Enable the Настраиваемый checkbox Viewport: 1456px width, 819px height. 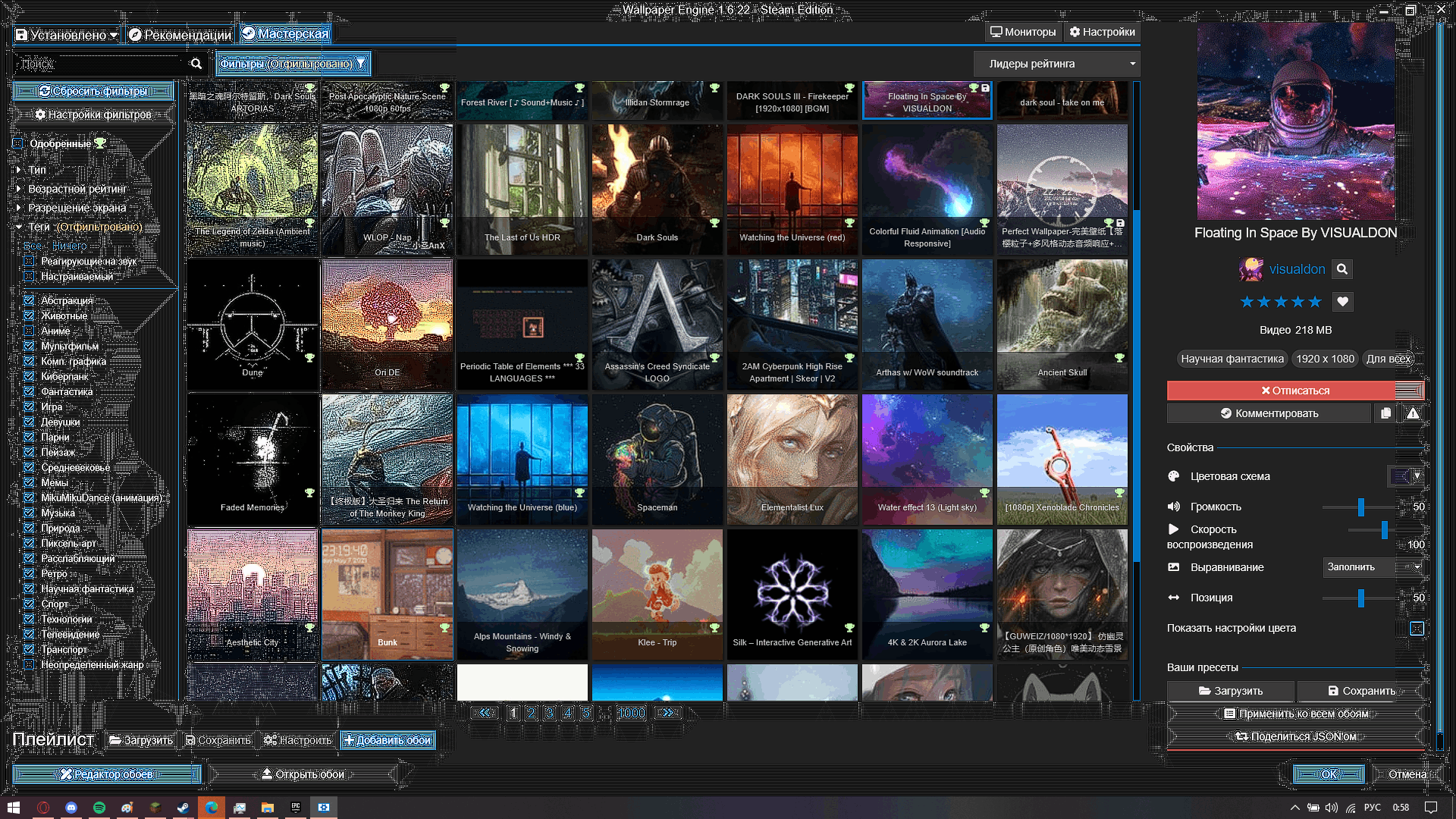pyautogui.click(x=29, y=276)
